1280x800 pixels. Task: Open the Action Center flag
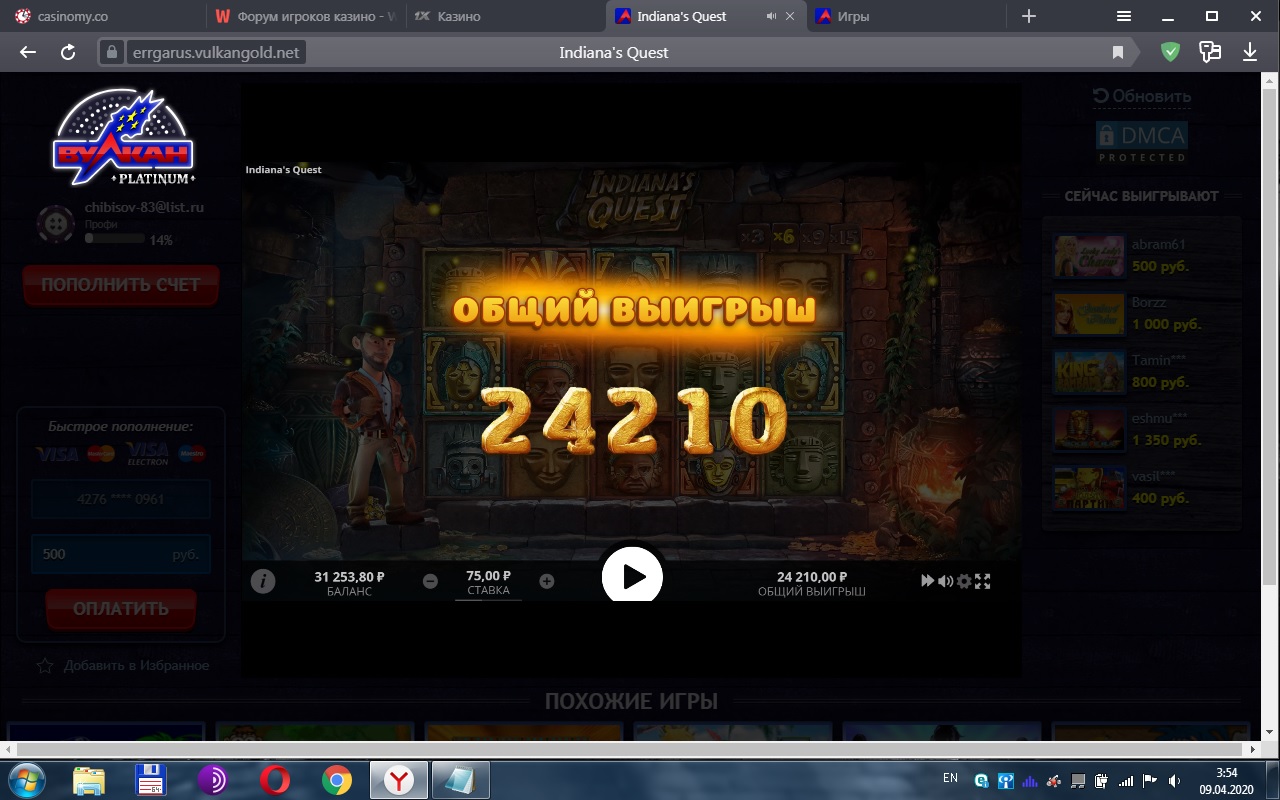point(1150,780)
